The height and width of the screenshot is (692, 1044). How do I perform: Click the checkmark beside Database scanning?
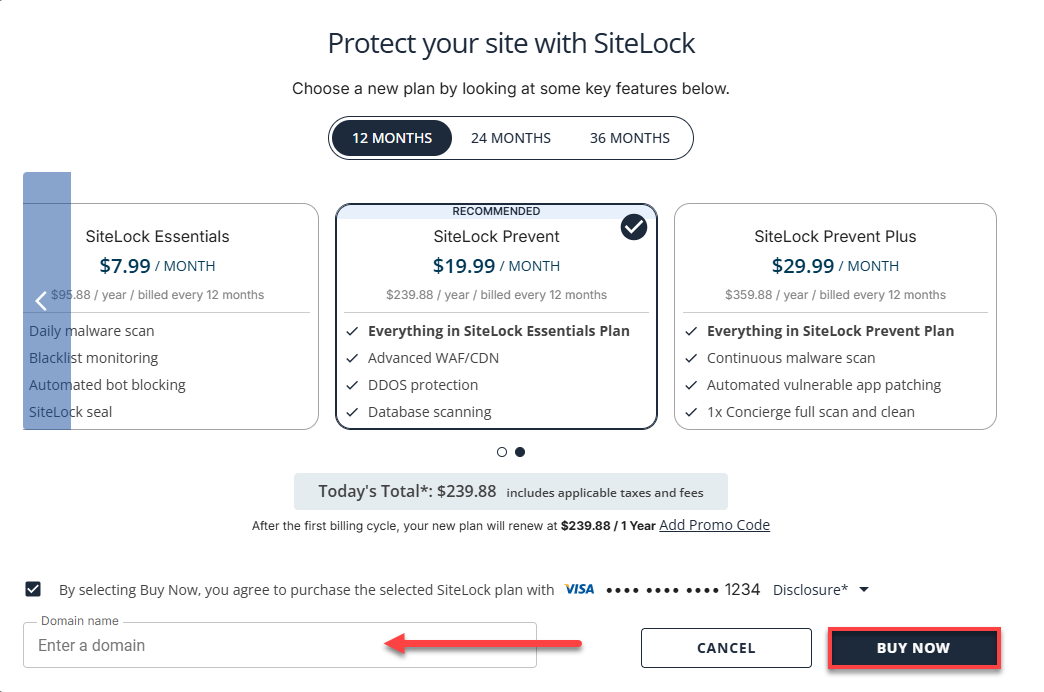point(352,412)
